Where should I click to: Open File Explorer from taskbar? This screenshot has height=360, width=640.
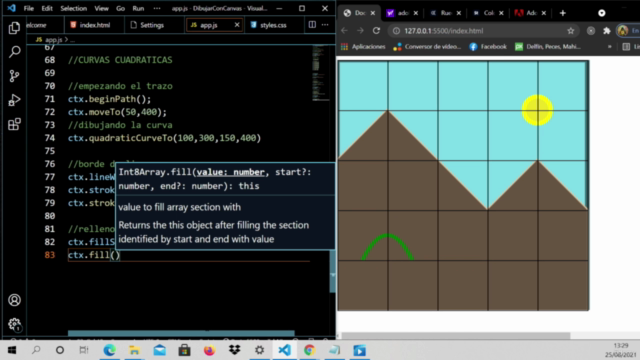134,350
